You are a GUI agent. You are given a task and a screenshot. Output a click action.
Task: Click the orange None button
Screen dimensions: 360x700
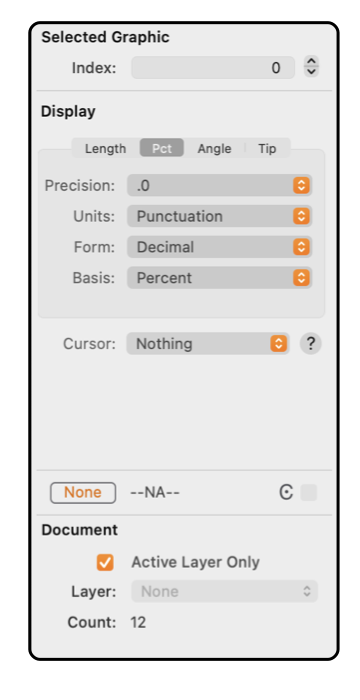(x=83, y=493)
